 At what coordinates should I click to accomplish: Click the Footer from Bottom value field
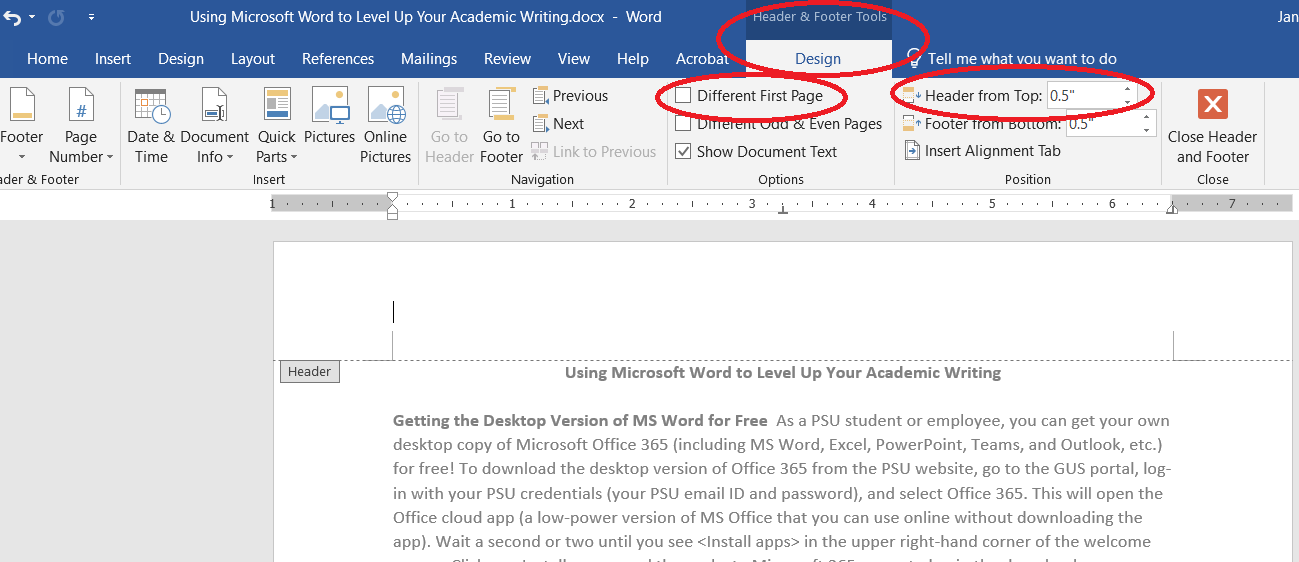coord(1101,125)
